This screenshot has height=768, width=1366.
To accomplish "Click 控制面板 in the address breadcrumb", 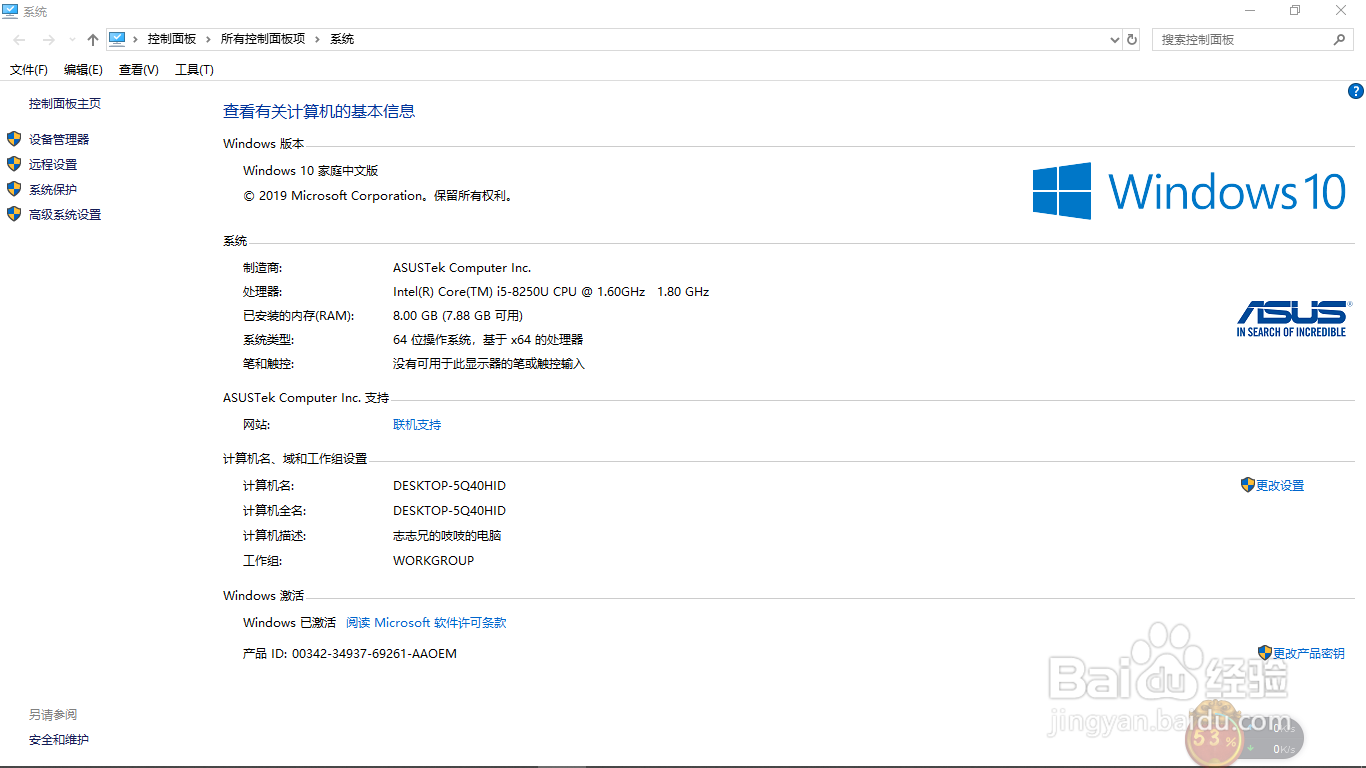I will click(172, 39).
